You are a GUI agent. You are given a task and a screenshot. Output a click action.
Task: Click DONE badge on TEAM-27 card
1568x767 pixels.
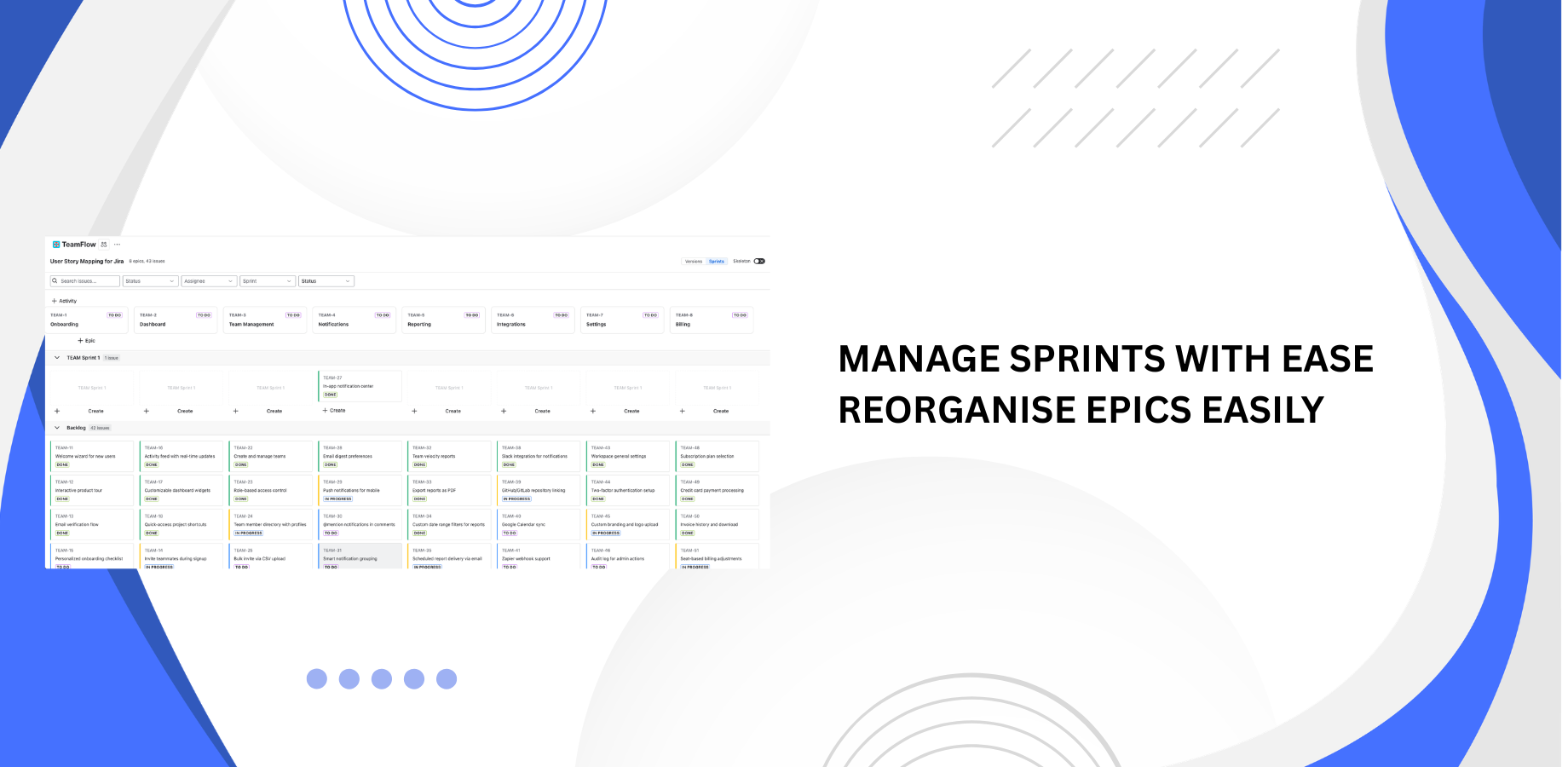(331, 395)
